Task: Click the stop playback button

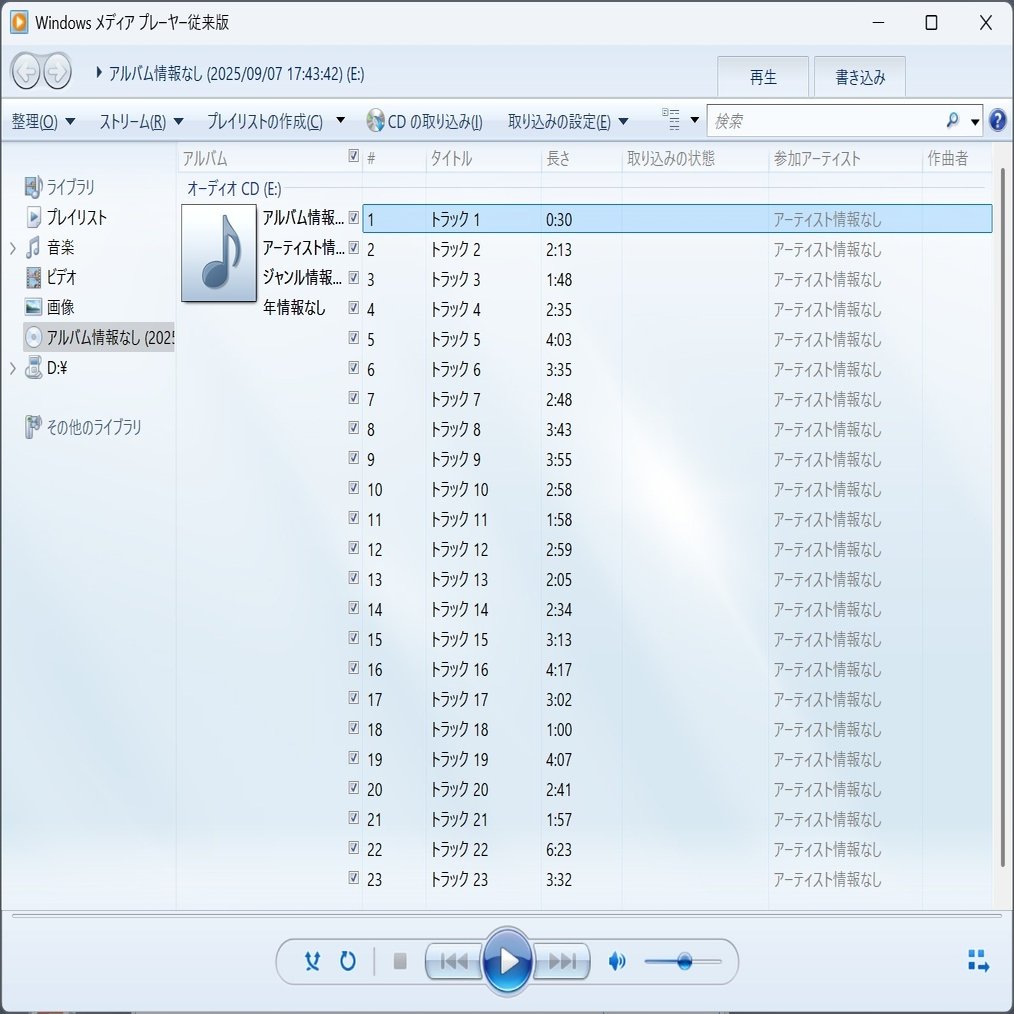Action: (x=400, y=962)
